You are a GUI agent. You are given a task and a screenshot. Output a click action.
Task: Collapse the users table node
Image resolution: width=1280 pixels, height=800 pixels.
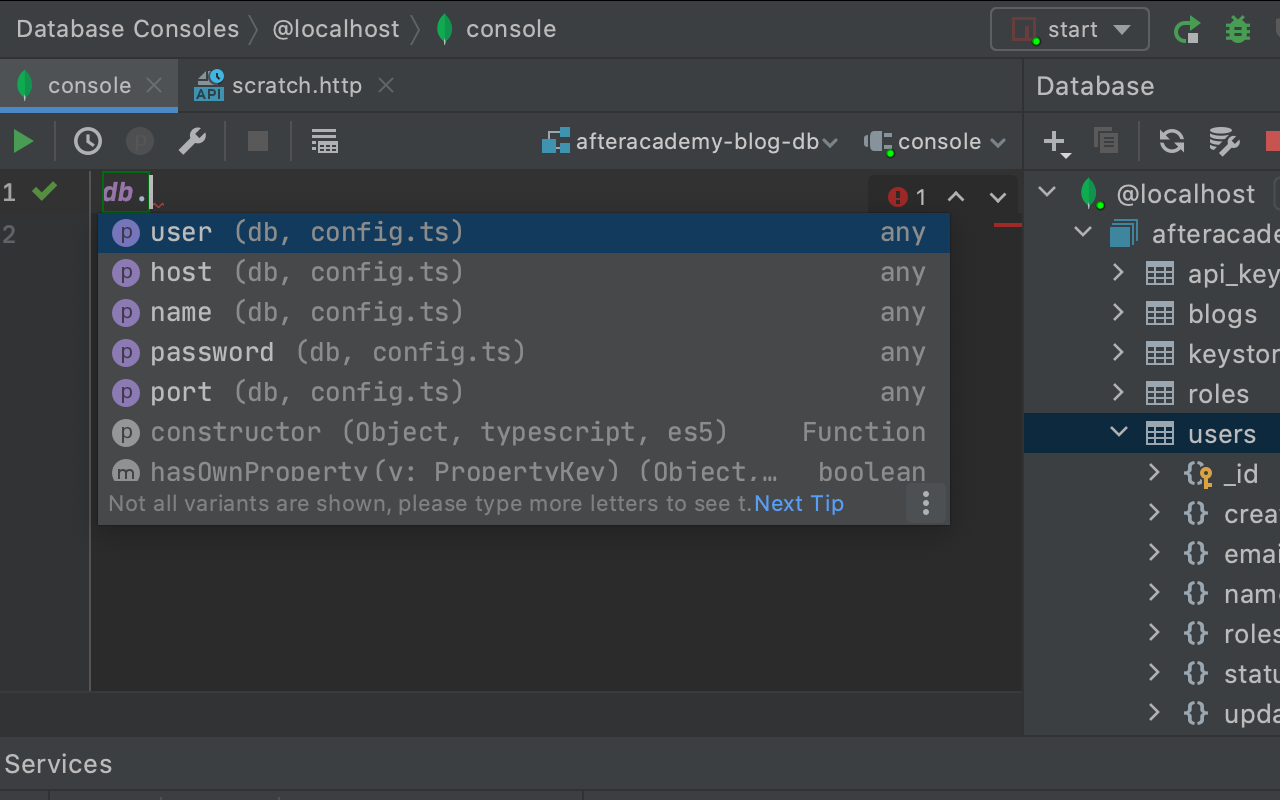1118,433
